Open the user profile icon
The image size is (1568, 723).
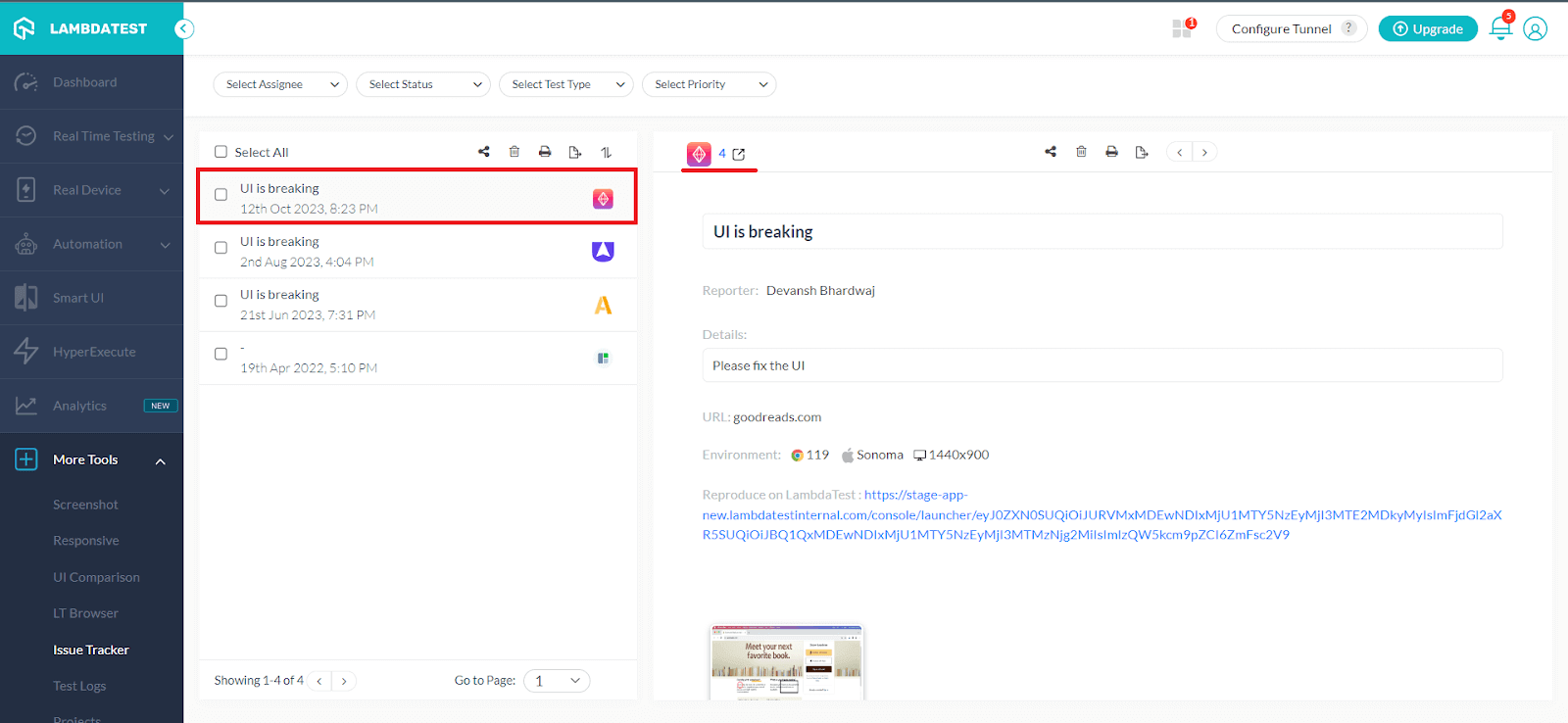(1536, 28)
